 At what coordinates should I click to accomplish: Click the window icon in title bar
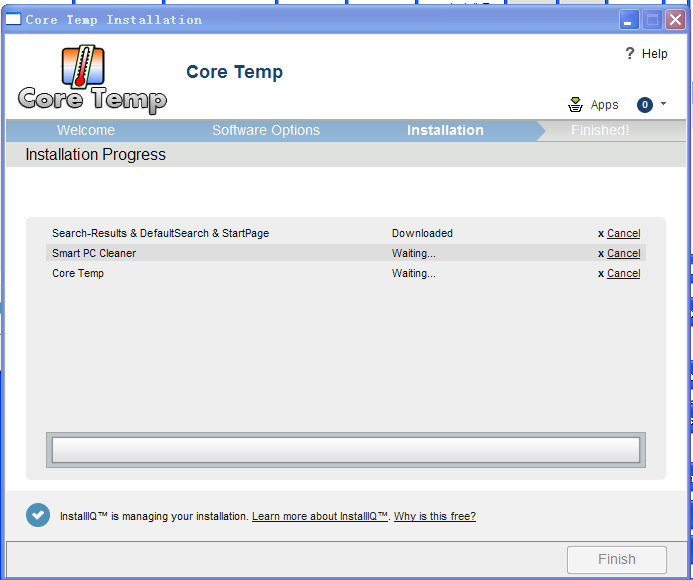13,19
